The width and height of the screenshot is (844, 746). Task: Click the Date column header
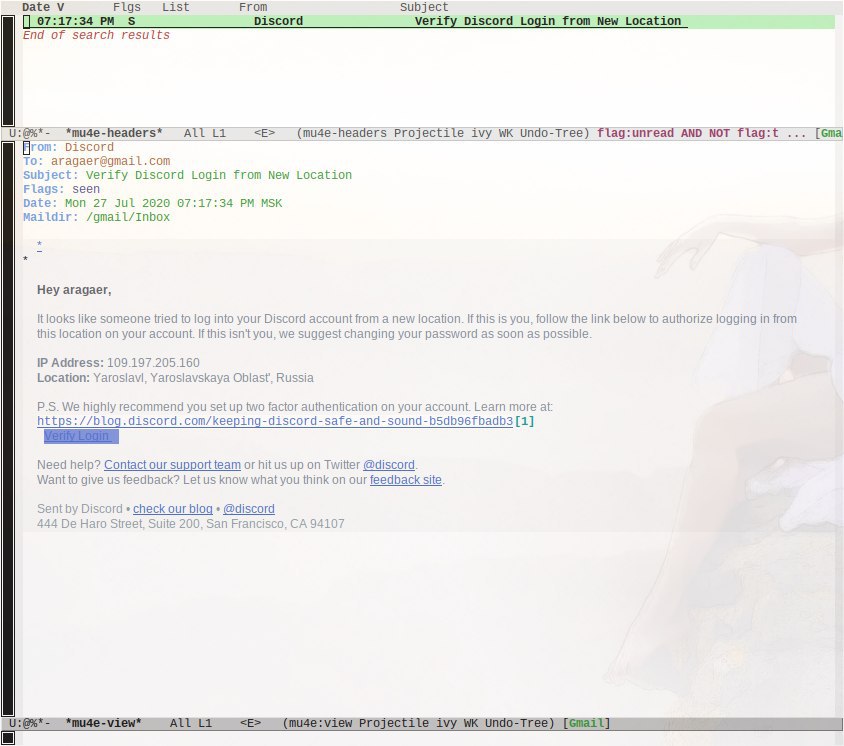[43, 7]
